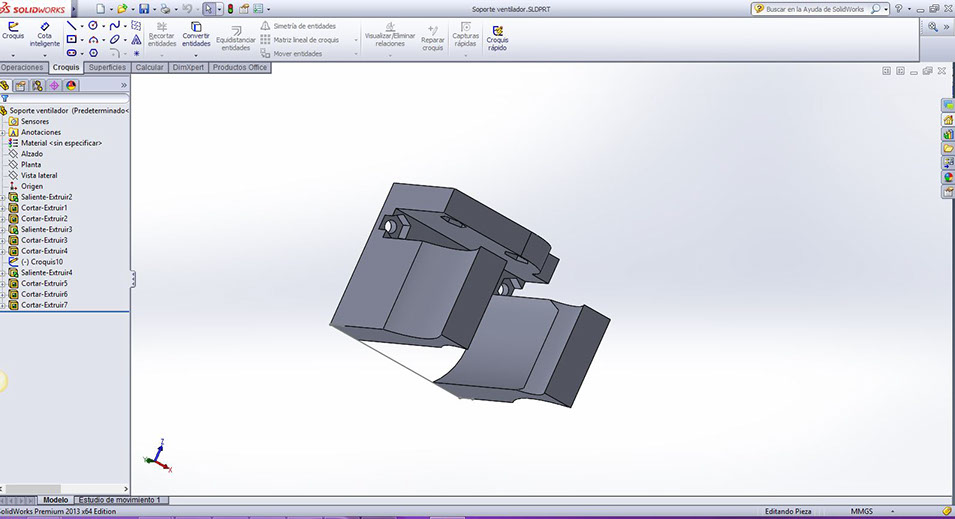
Task: Open the ConfigurationManager panel tab
Action: [38, 85]
